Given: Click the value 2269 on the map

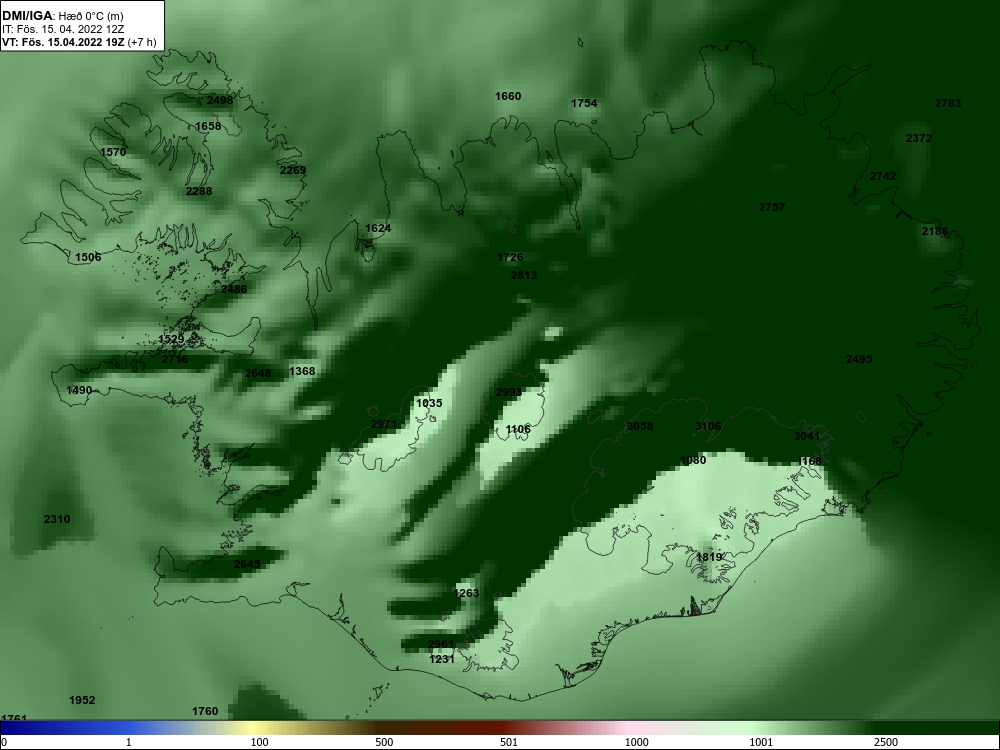Looking at the screenshot, I should pos(293,170).
